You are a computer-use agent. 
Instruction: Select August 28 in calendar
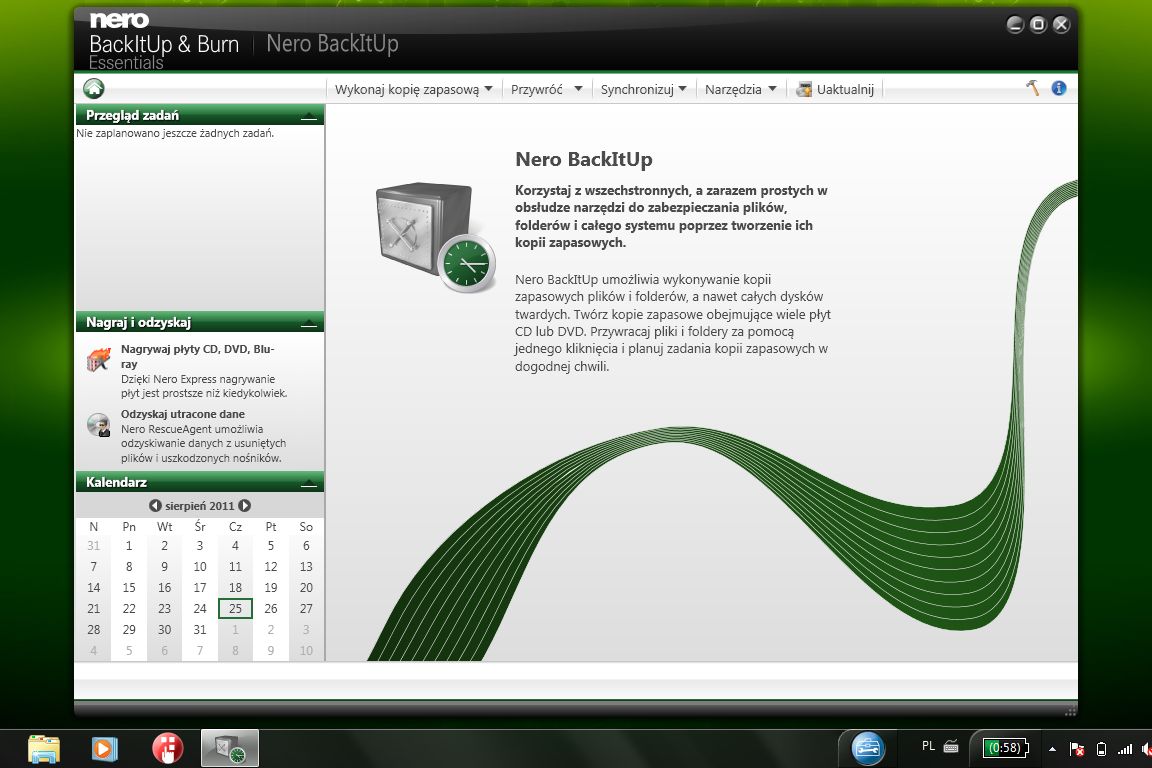coord(93,630)
